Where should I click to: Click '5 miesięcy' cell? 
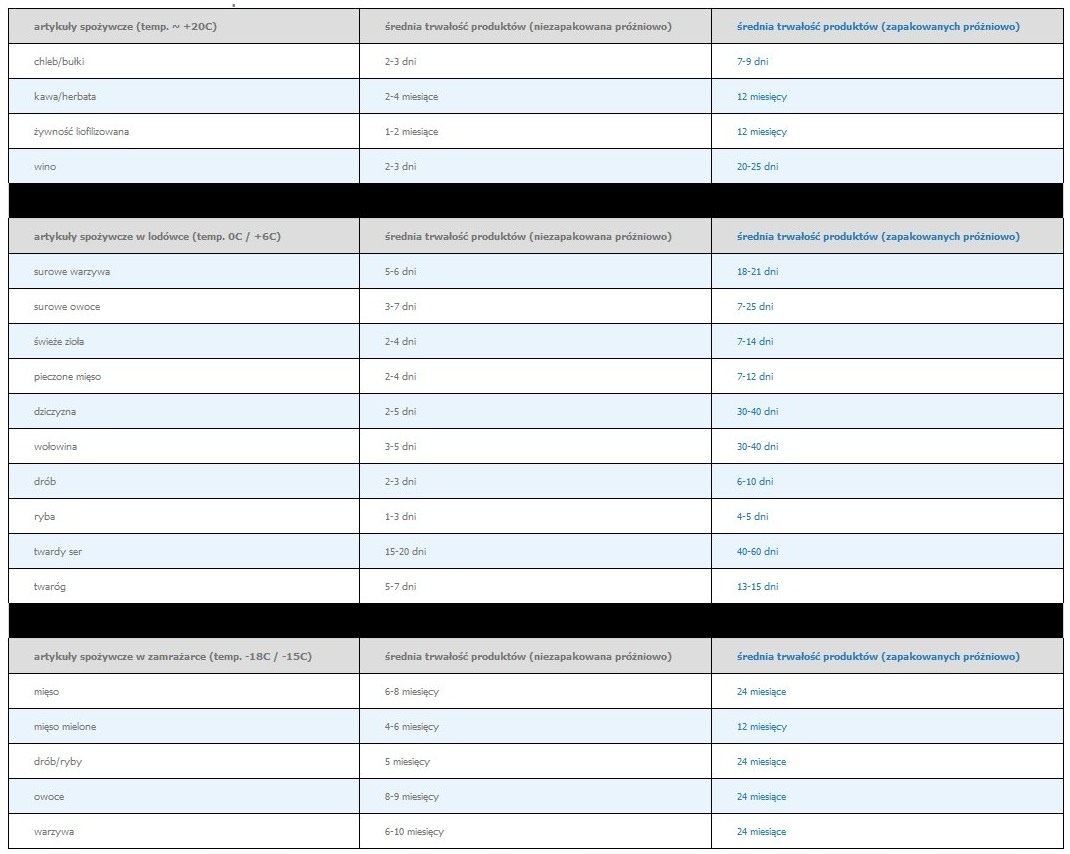click(x=535, y=762)
